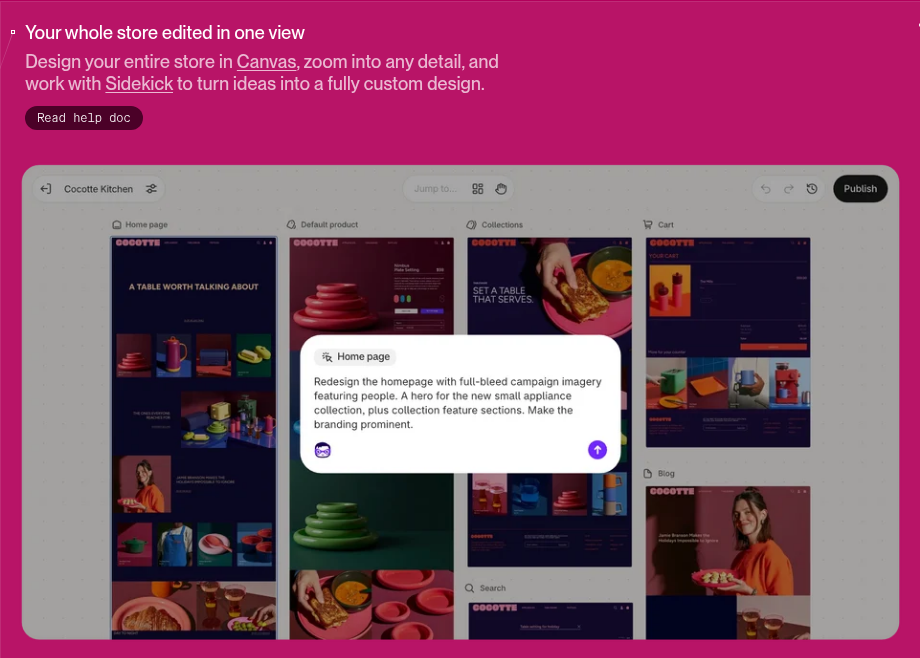Image resolution: width=920 pixels, height=658 pixels.
Task: Click the exit editor arrow icon
Action: click(46, 189)
